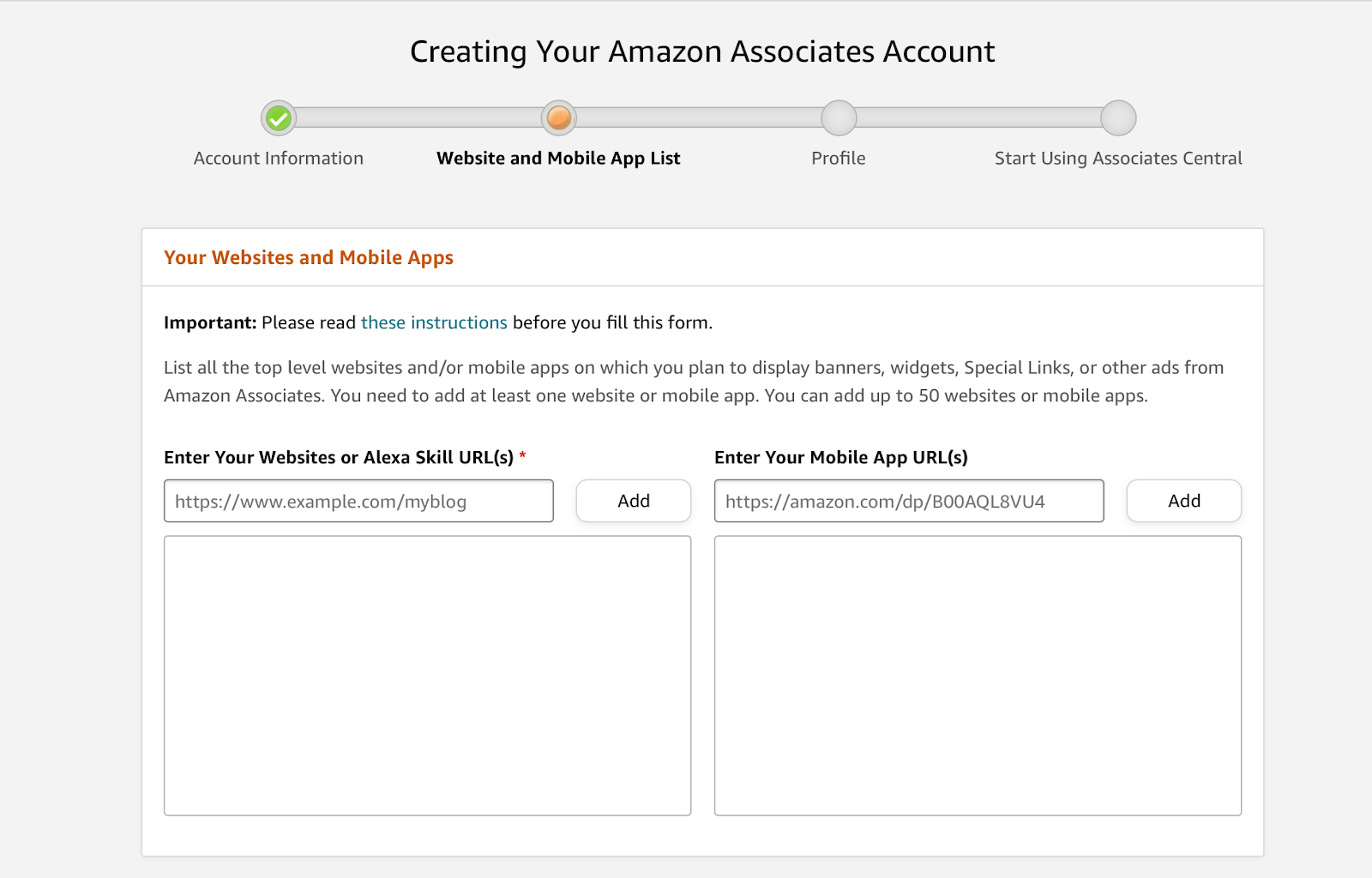Click Add next to the mobile app URL field
1372x878 pixels.
[x=1183, y=501]
